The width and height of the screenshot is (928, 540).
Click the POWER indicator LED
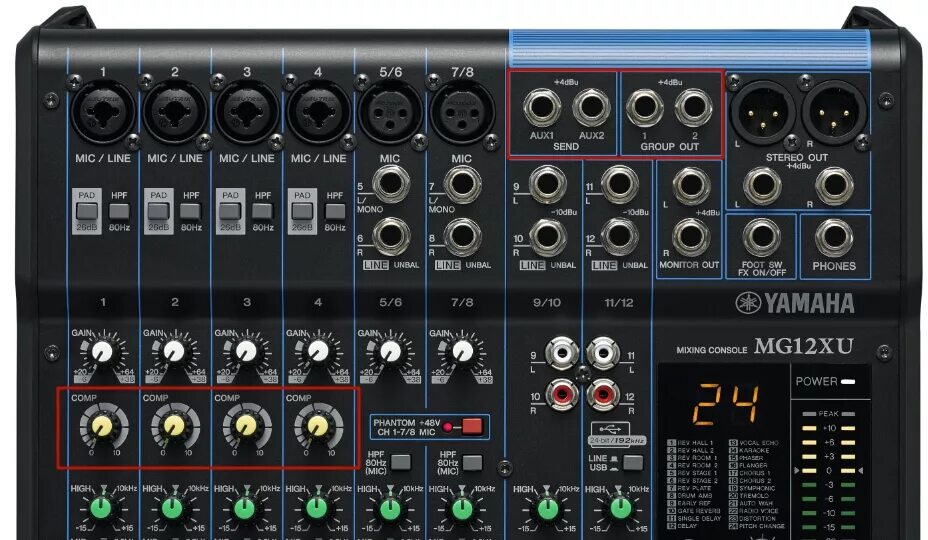[x=848, y=382]
